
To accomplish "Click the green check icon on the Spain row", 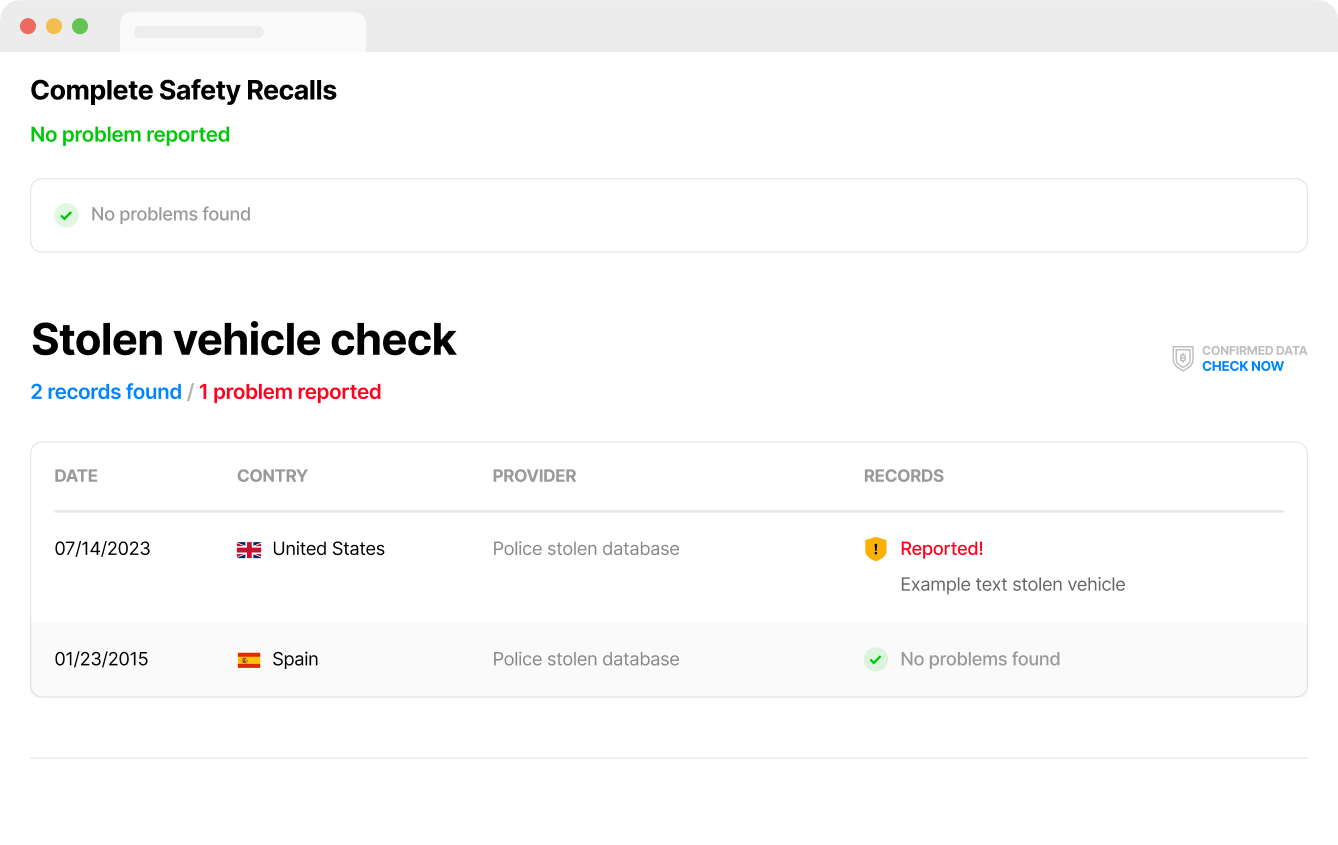I will pos(876,659).
